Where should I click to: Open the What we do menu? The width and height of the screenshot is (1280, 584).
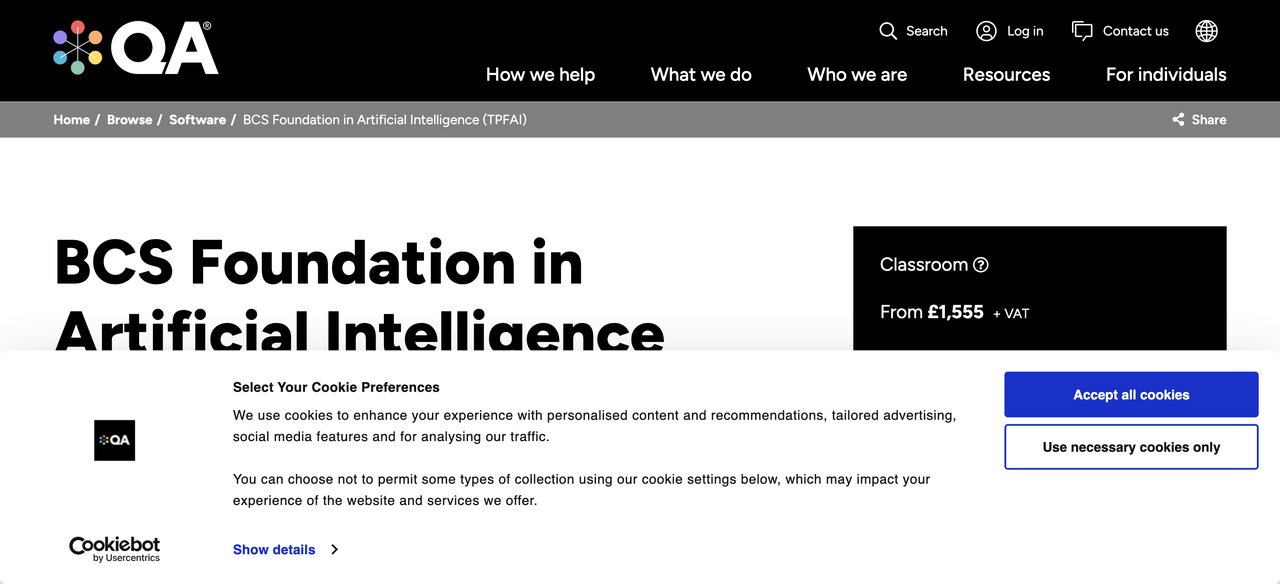[701, 74]
